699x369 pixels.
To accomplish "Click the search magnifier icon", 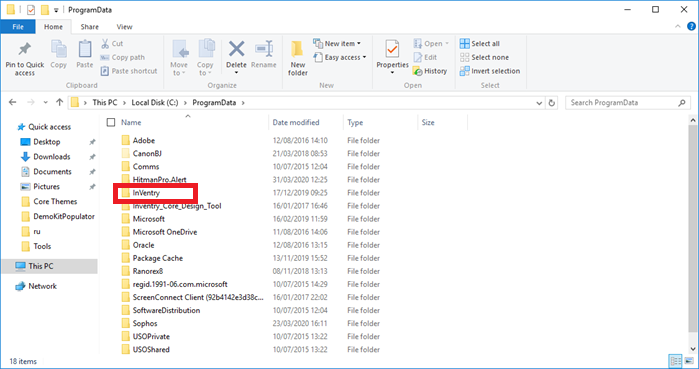I will pyautogui.click(x=682, y=103).
